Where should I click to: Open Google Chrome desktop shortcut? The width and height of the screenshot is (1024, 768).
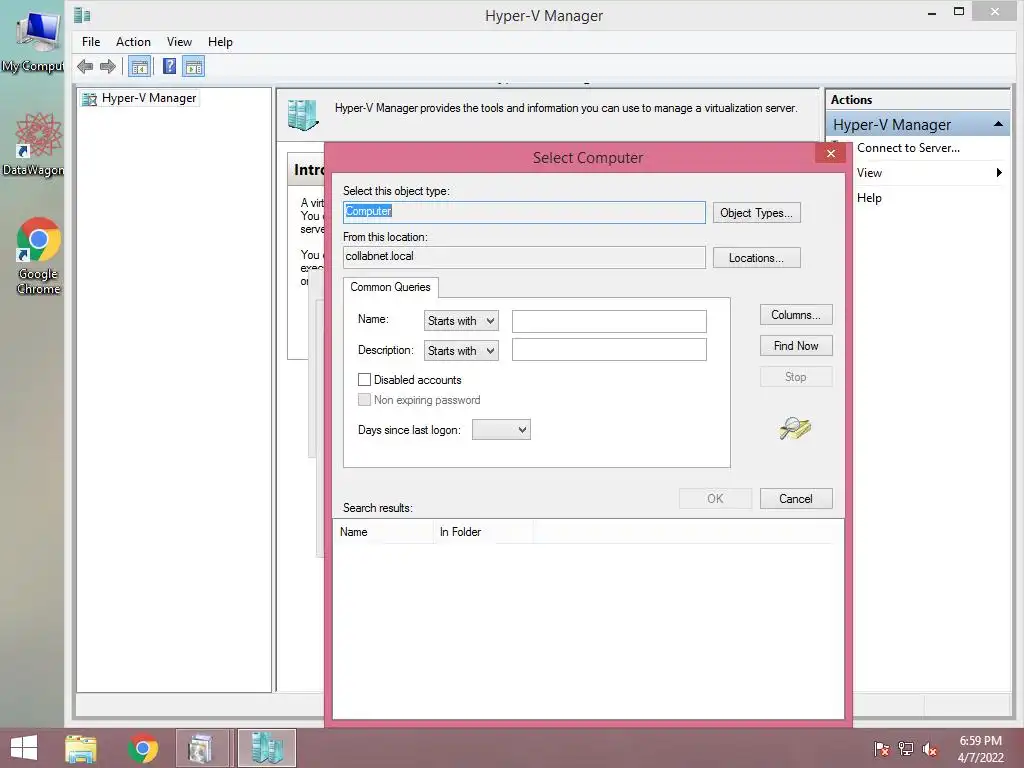(38, 256)
